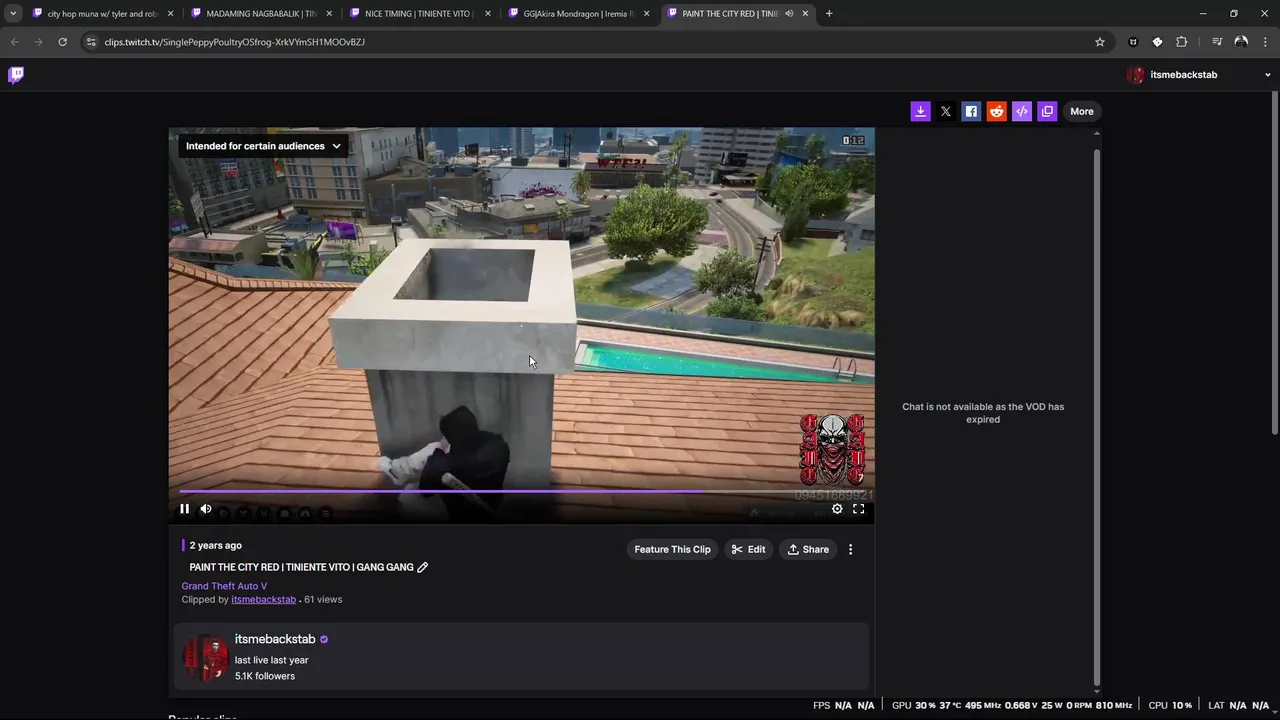
Task: Open the browser media controls icon
Action: coord(1217,42)
